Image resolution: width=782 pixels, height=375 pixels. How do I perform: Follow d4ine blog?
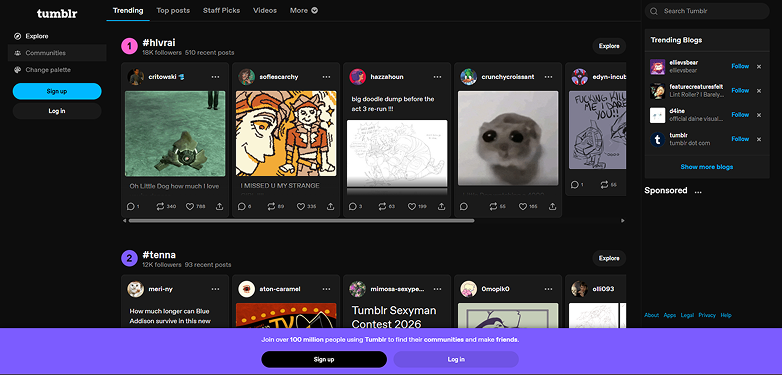pos(740,115)
